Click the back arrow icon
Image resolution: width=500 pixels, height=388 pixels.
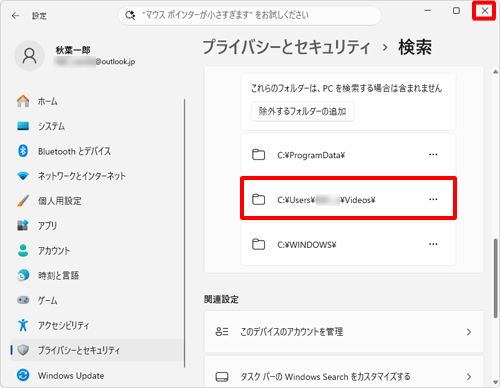15,16
